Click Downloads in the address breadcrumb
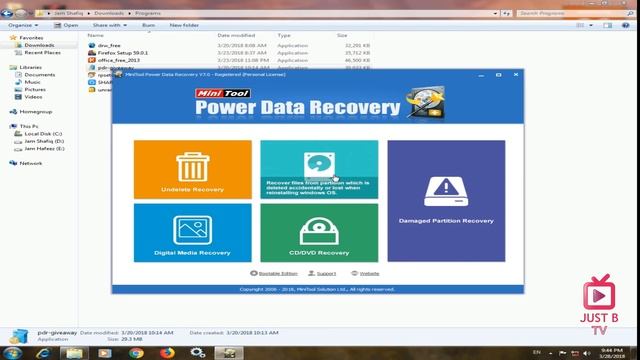Image resolution: width=640 pixels, height=360 pixels. (x=109, y=13)
